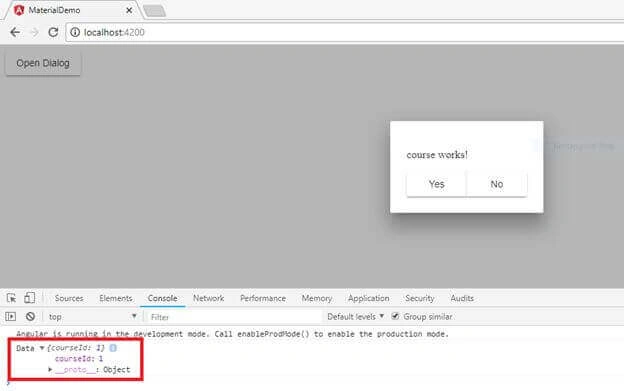
Task: Show the console sidebar icon
Action: click(x=11, y=317)
